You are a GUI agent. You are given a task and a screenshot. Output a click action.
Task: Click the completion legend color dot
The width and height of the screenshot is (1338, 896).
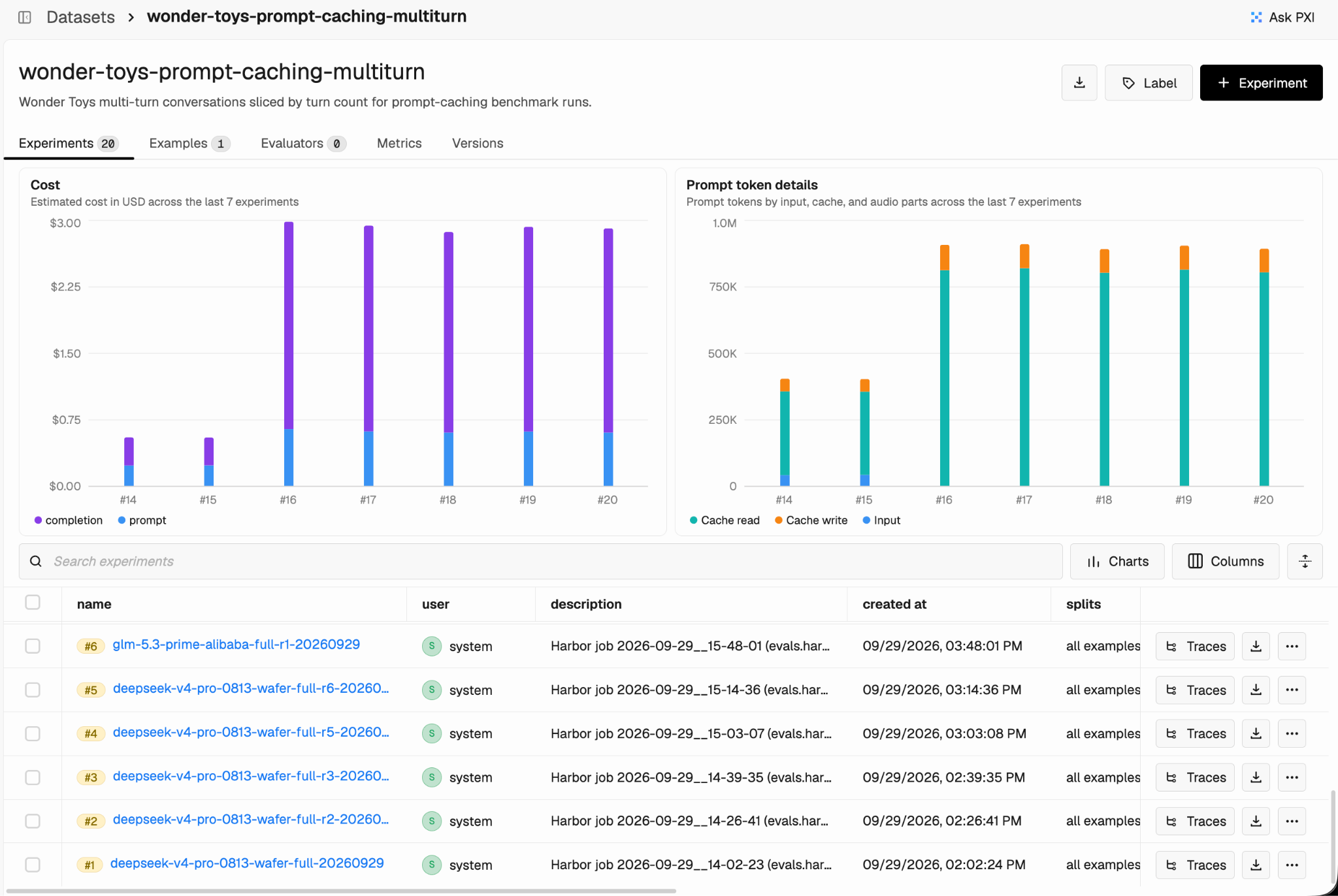click(38, 520)
